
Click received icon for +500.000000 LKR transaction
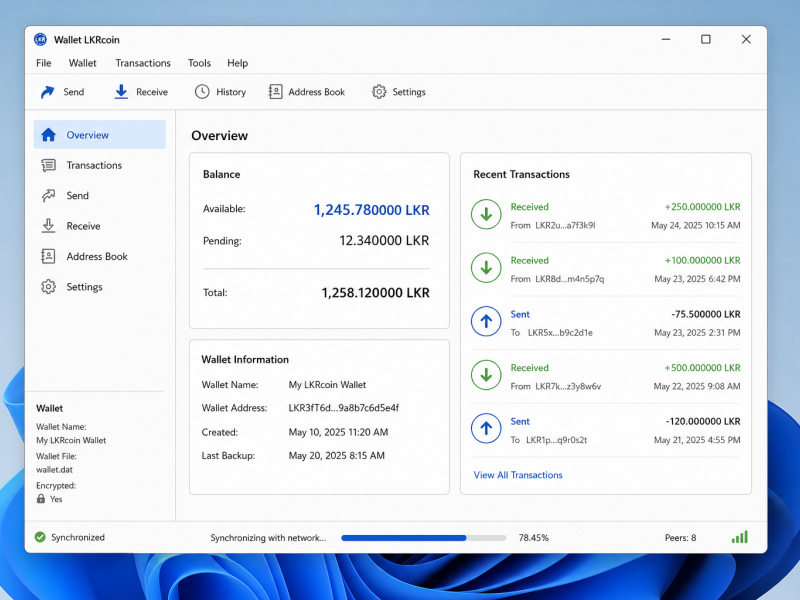486,376
